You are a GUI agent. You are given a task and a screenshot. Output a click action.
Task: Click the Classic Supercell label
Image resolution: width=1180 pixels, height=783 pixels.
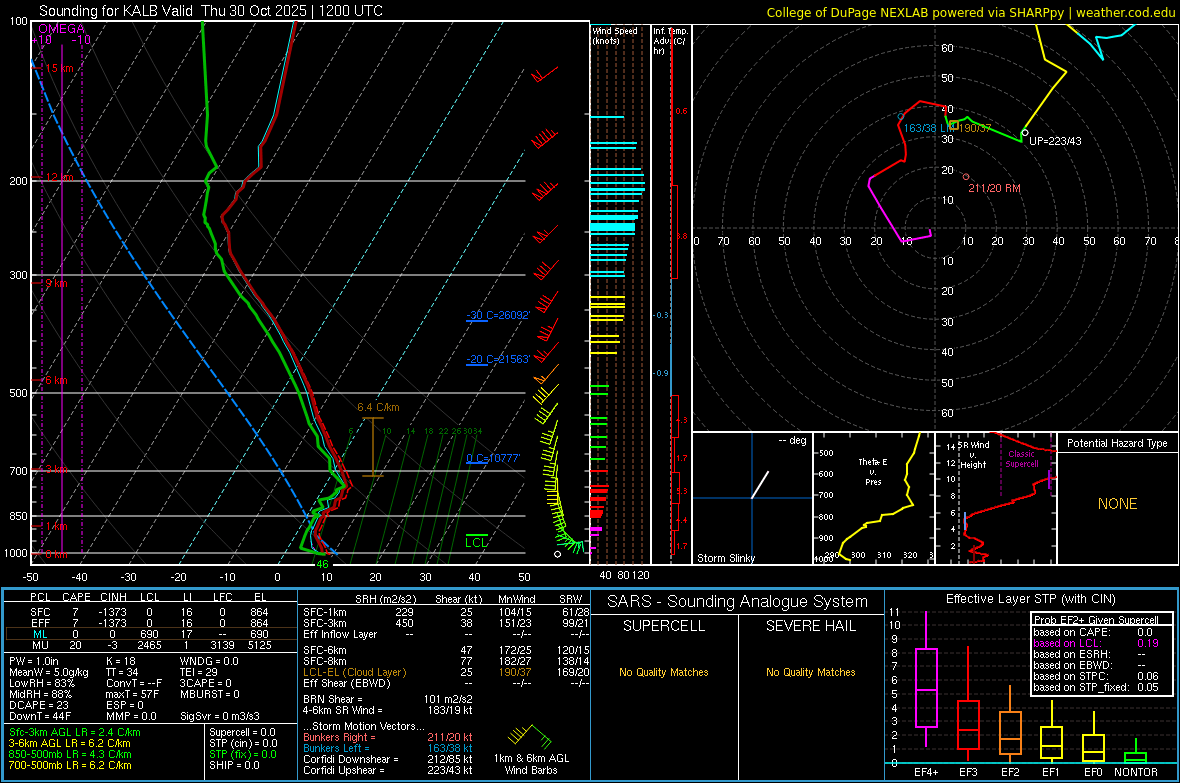click(x=1021, y=459)
